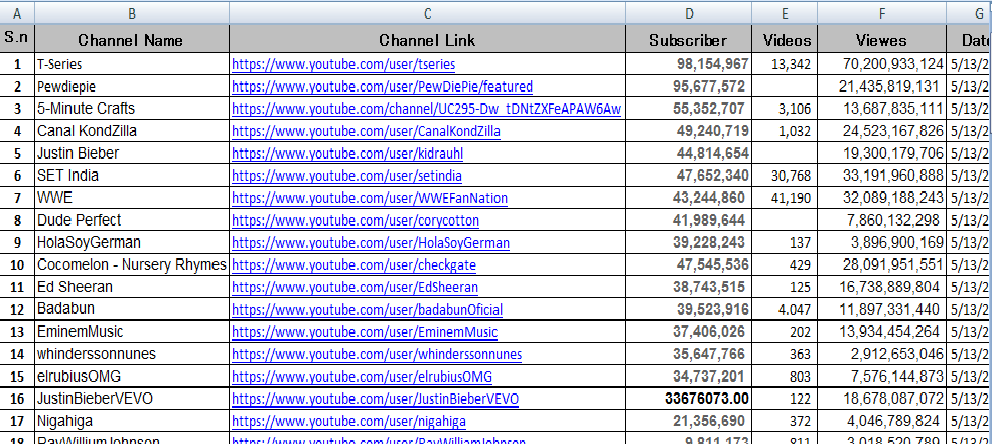Open the badabunOficial channel link
The height and width of the screenshot is (444, 992).
[x=368, y=310]
